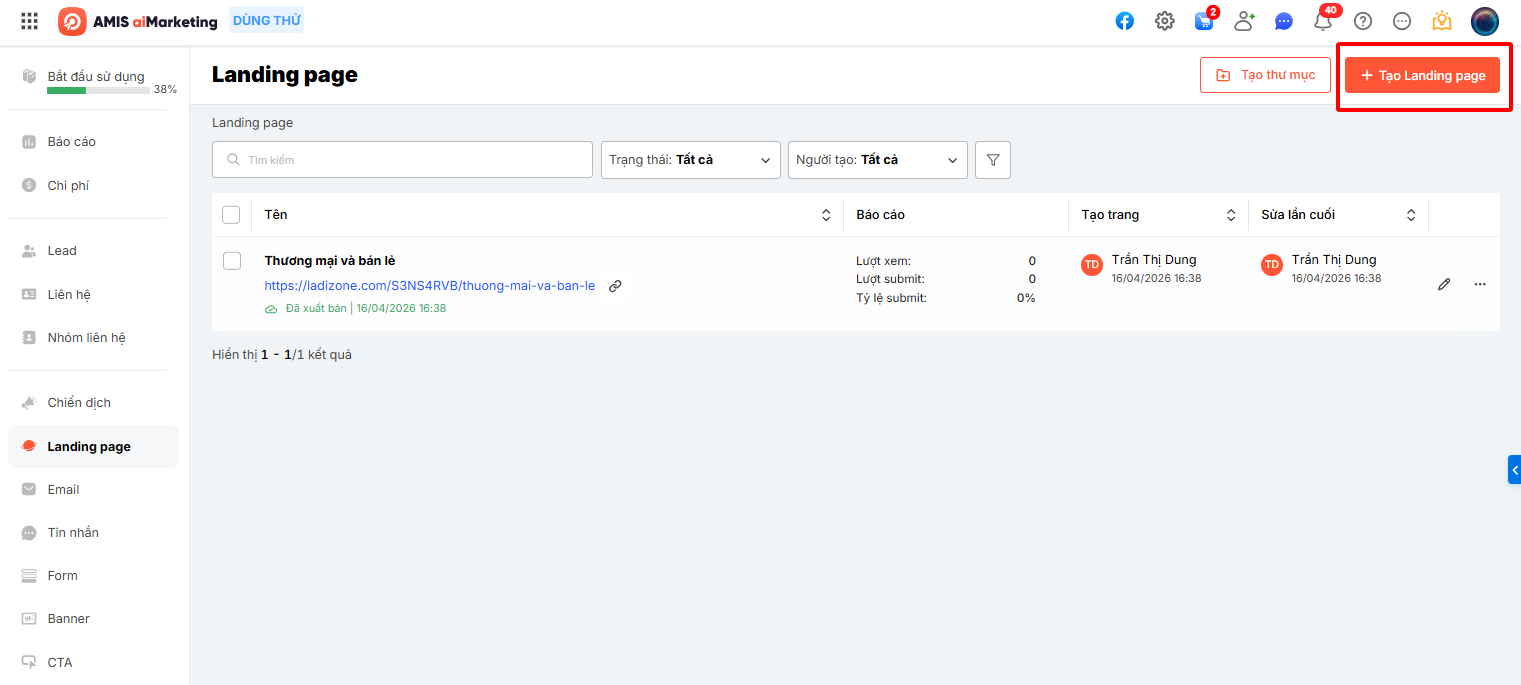The image size is (1521, 685).
Task: Open the app launcher grid icon
Action: click(x=30, y=21)
